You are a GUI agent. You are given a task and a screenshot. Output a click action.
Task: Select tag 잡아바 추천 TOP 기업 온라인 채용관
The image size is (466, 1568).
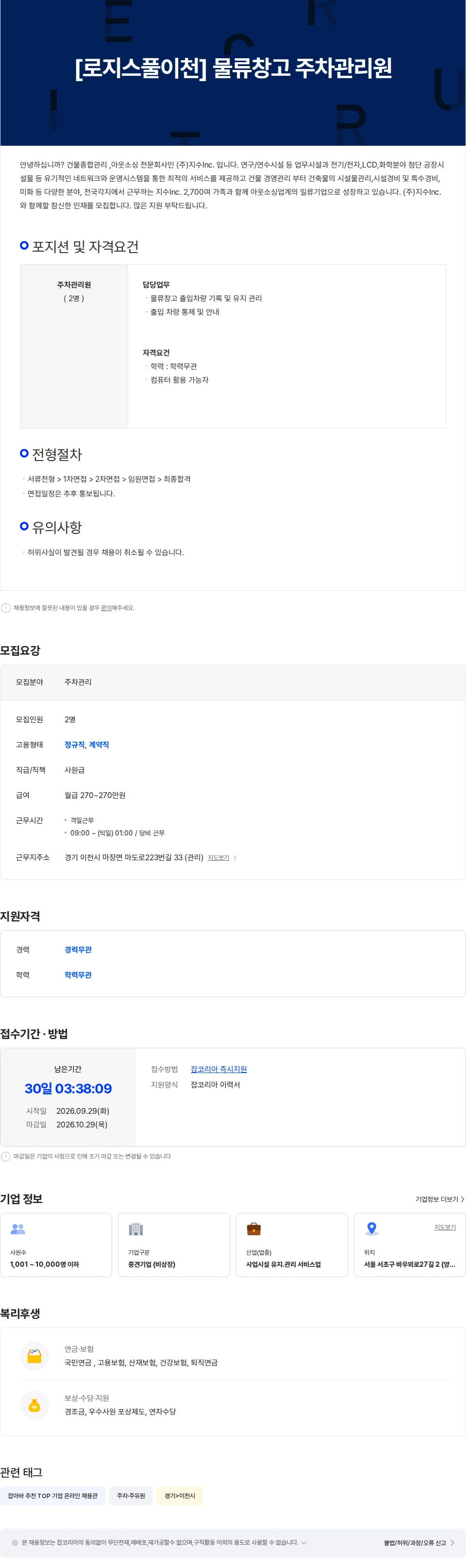point(52,1495)
